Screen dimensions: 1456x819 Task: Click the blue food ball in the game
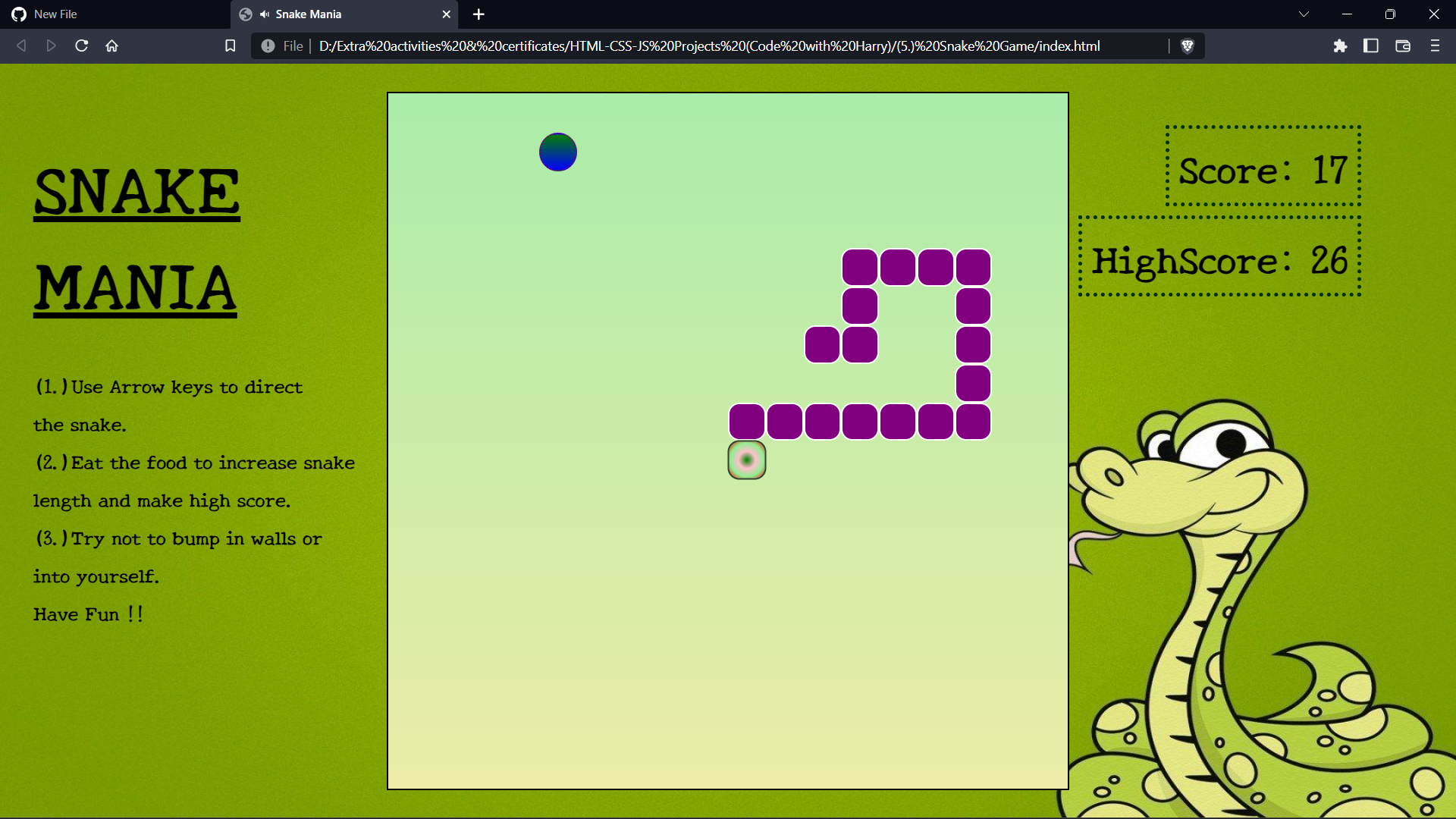[x=557, y=152]
